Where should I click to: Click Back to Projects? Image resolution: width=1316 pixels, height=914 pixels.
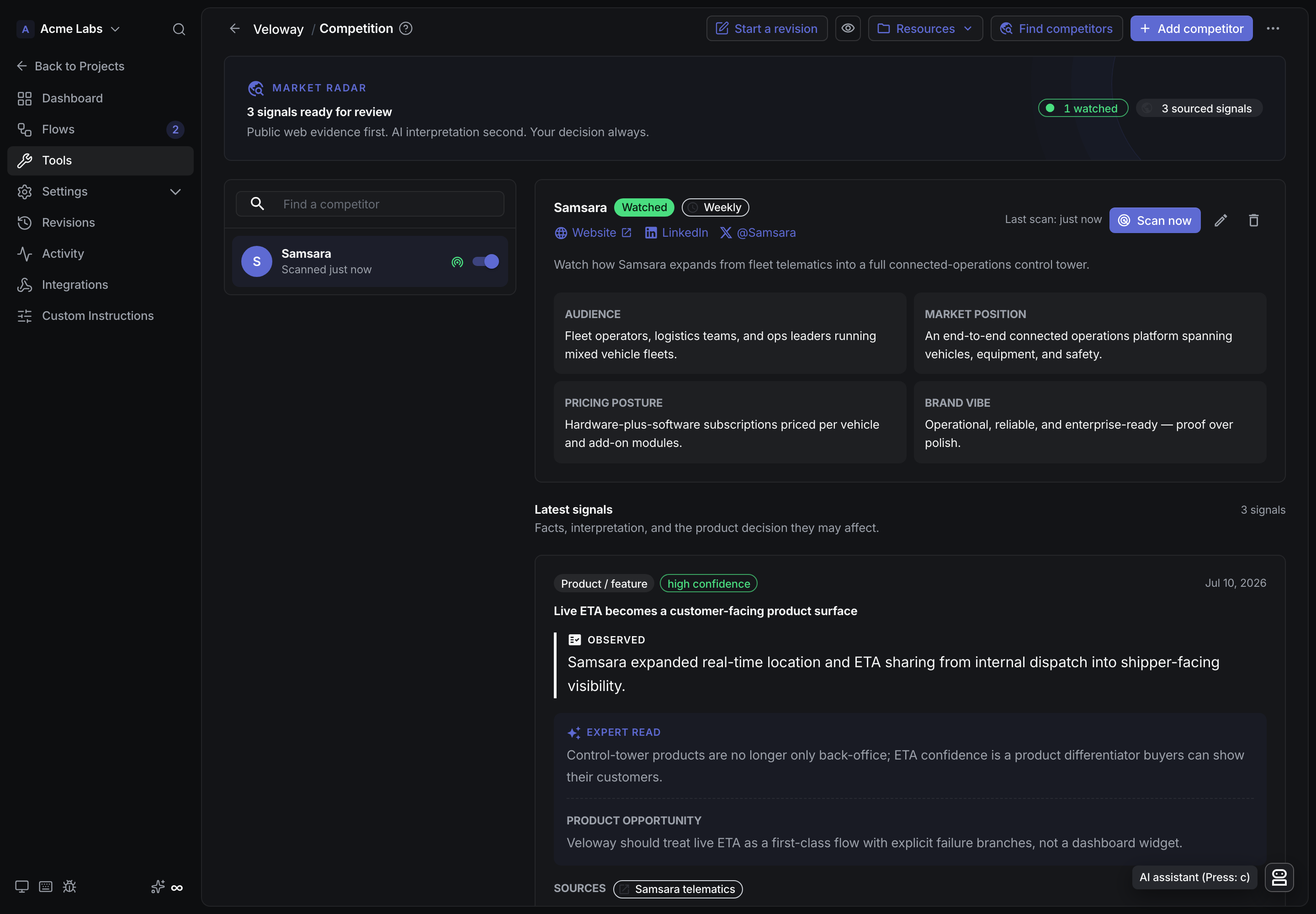click(x=70, y=66)
